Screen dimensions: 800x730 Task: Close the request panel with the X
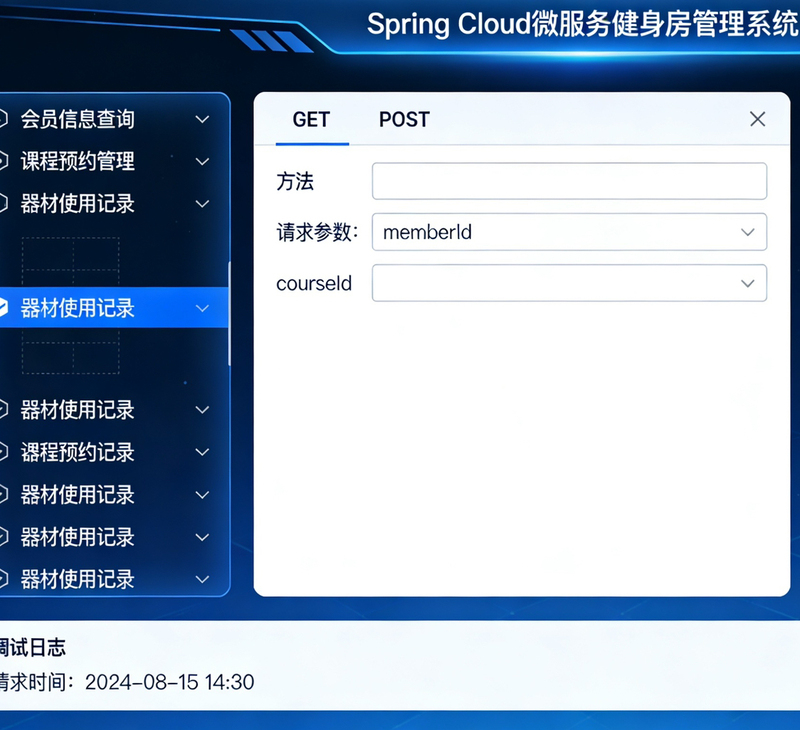(x=757, y=119)
